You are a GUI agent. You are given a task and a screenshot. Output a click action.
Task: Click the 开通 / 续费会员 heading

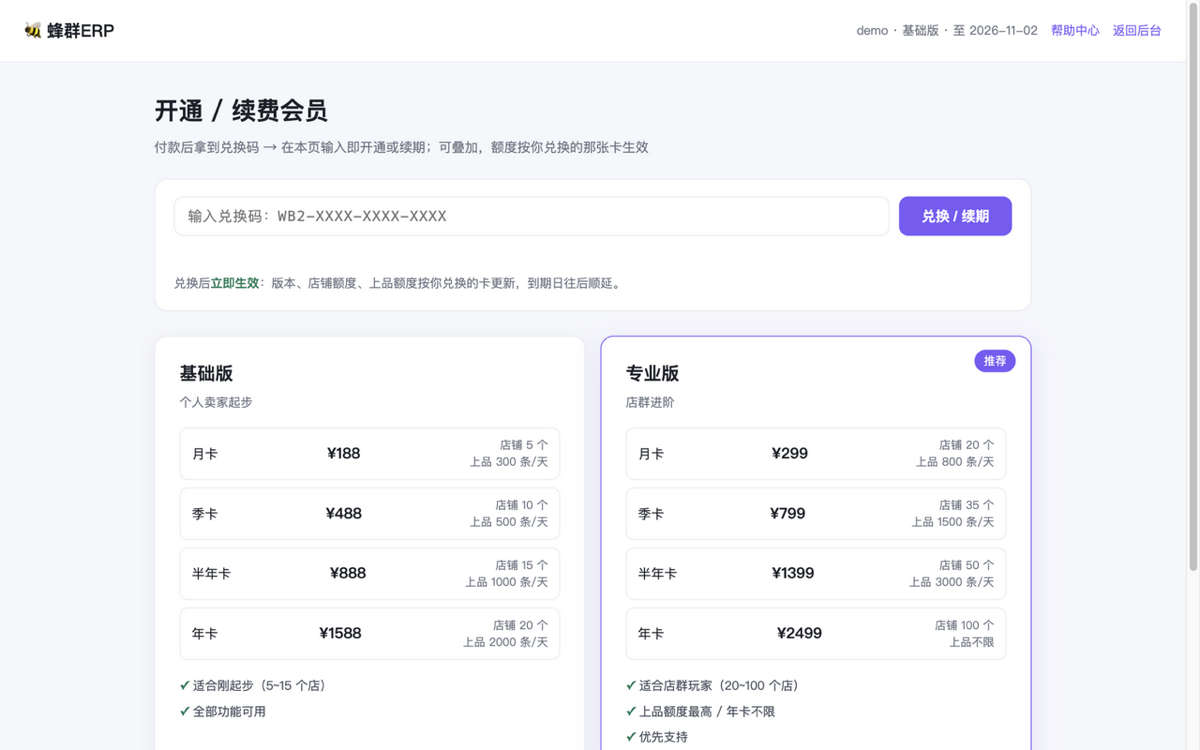[x=241, y=111]
